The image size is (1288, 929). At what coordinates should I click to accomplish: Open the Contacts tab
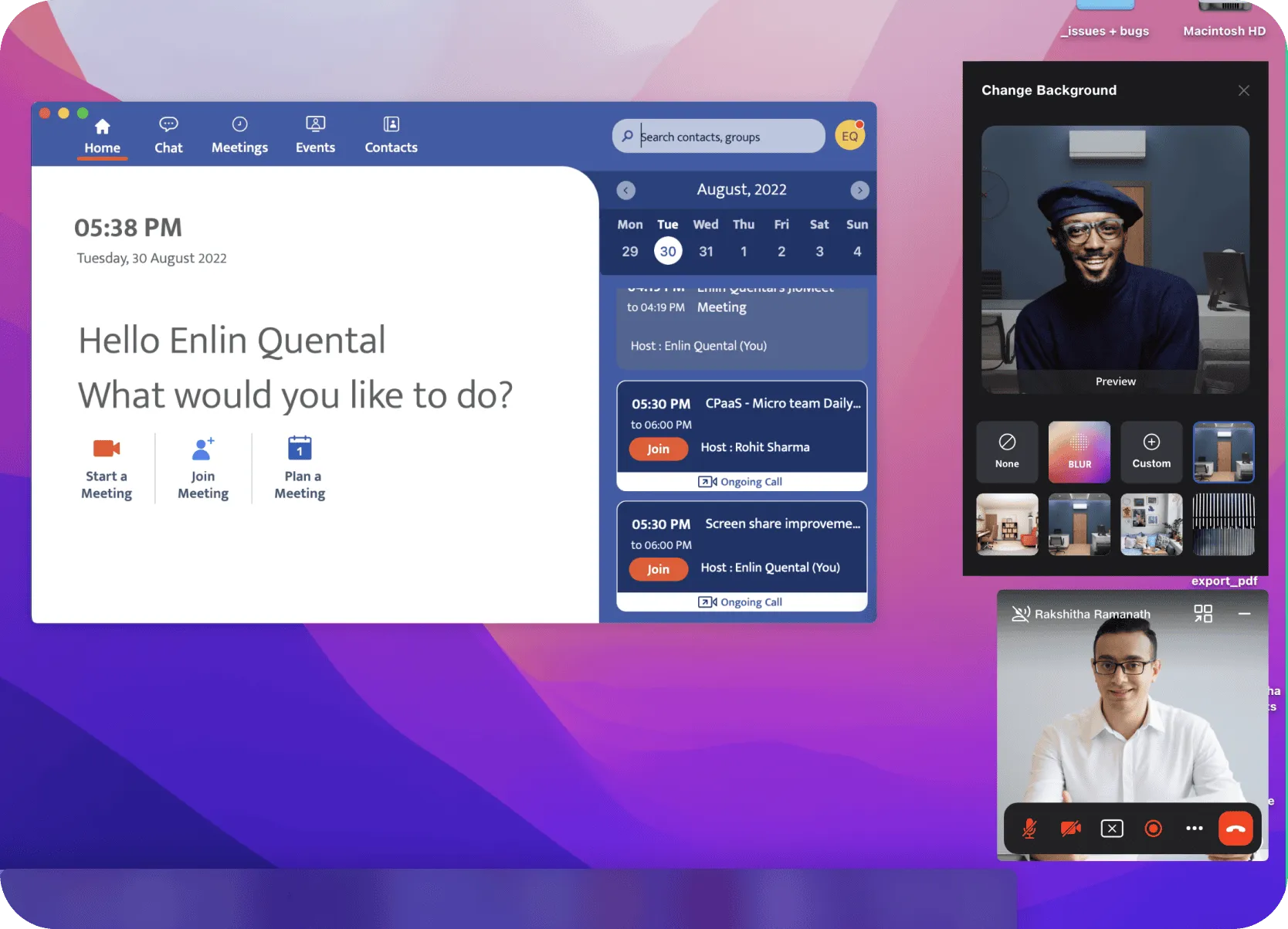[x=391, y=136]
